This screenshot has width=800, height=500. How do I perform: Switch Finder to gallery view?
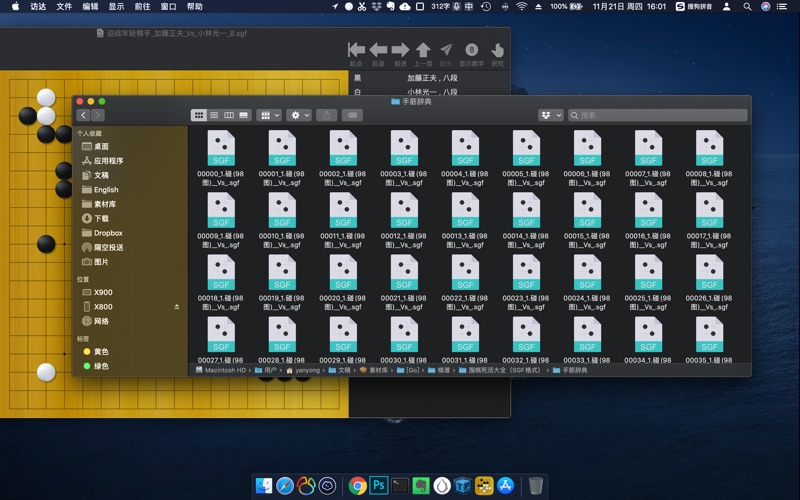pyautogui.click(x=244, y=116)
